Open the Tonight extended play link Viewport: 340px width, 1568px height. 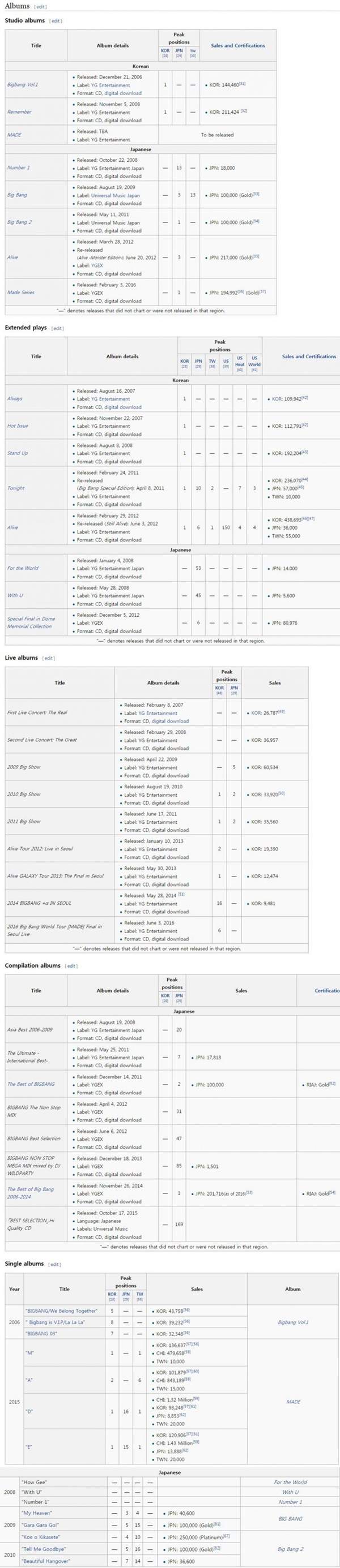(16, 488)
